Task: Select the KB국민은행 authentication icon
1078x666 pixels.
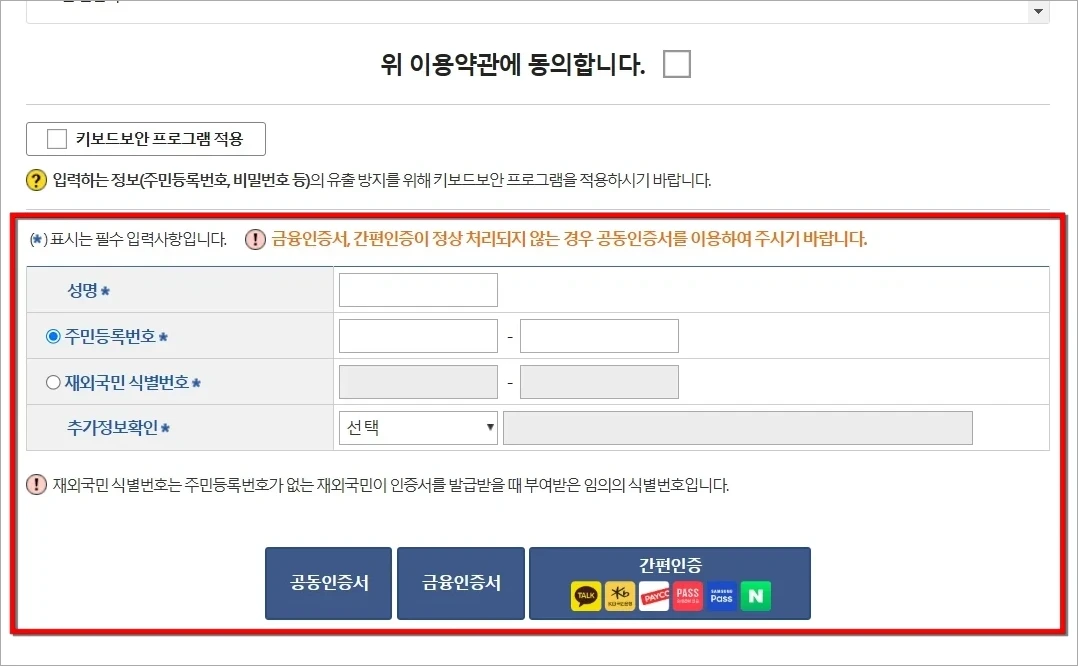Action: click(x=620, y=595)
